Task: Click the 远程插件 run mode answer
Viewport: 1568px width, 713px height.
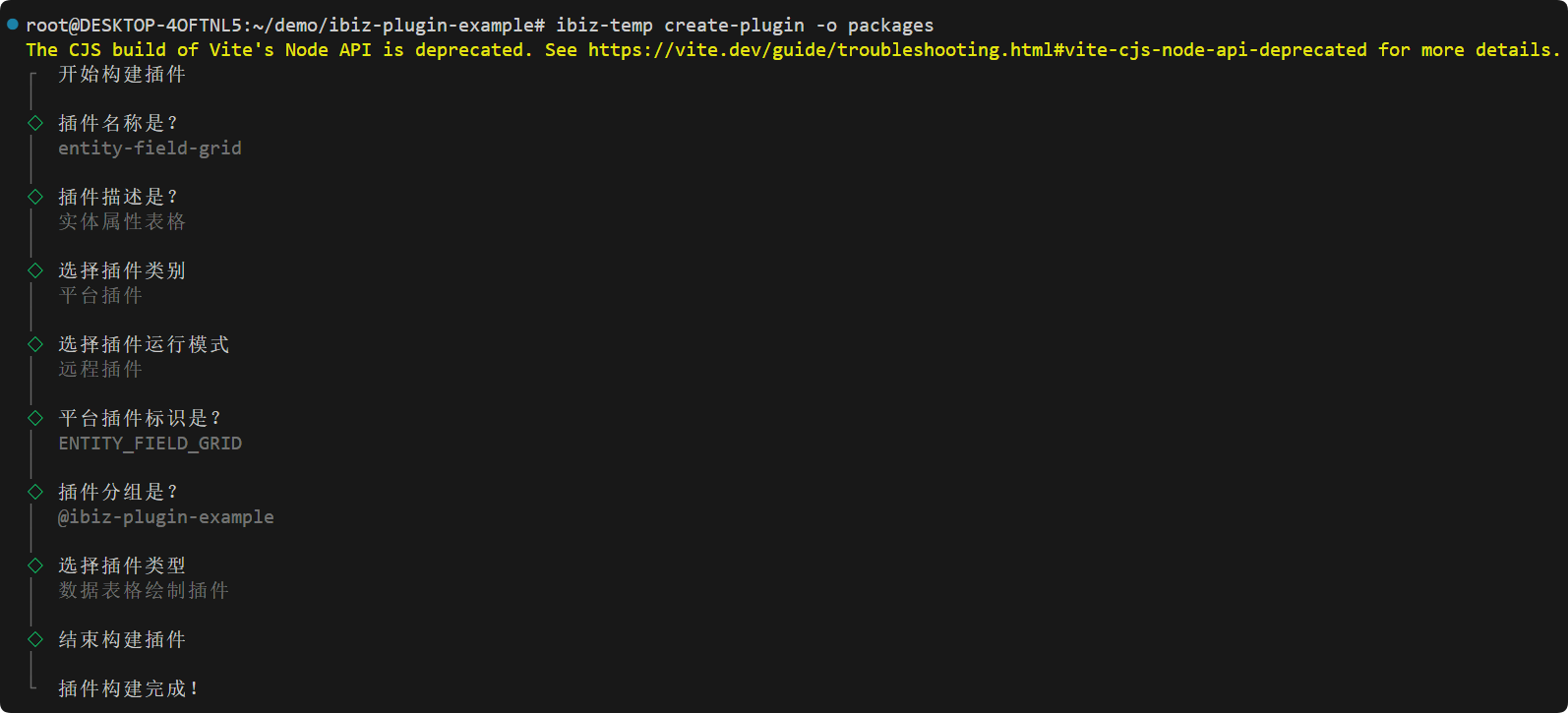Action: pos(100,370)
